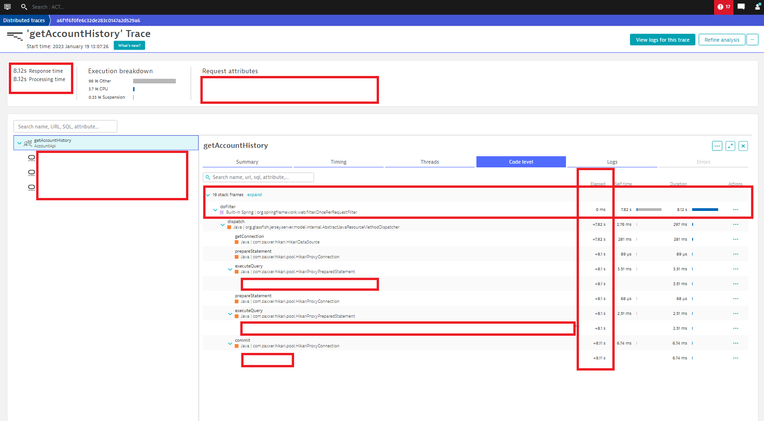Click the red problems alert badge
Viewport: 764px width, 421px height.
coord(723,7)
